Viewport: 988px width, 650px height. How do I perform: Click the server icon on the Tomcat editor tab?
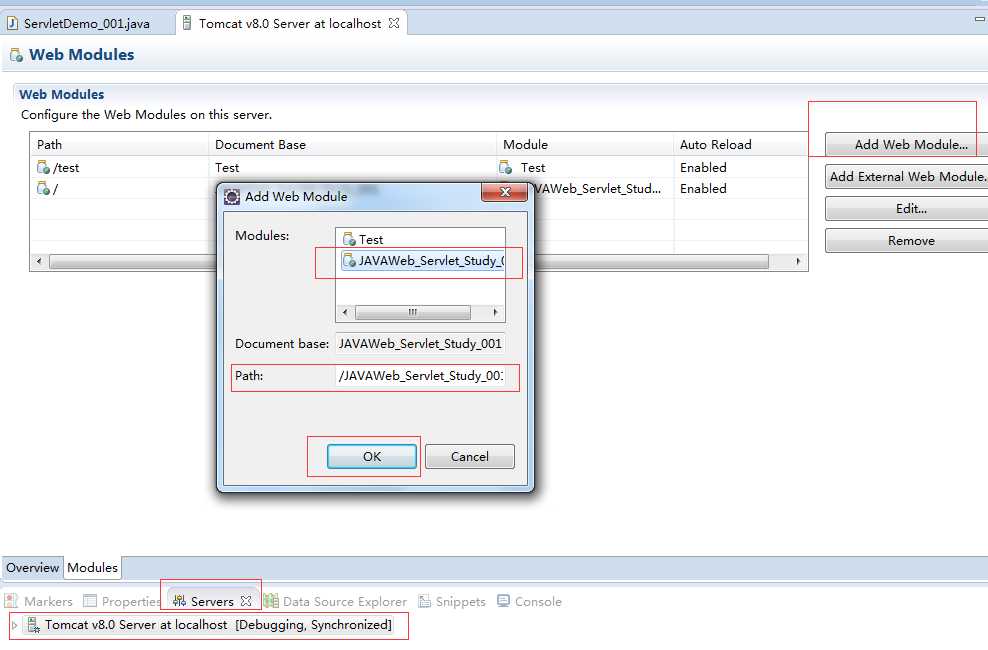pos(187,23)
